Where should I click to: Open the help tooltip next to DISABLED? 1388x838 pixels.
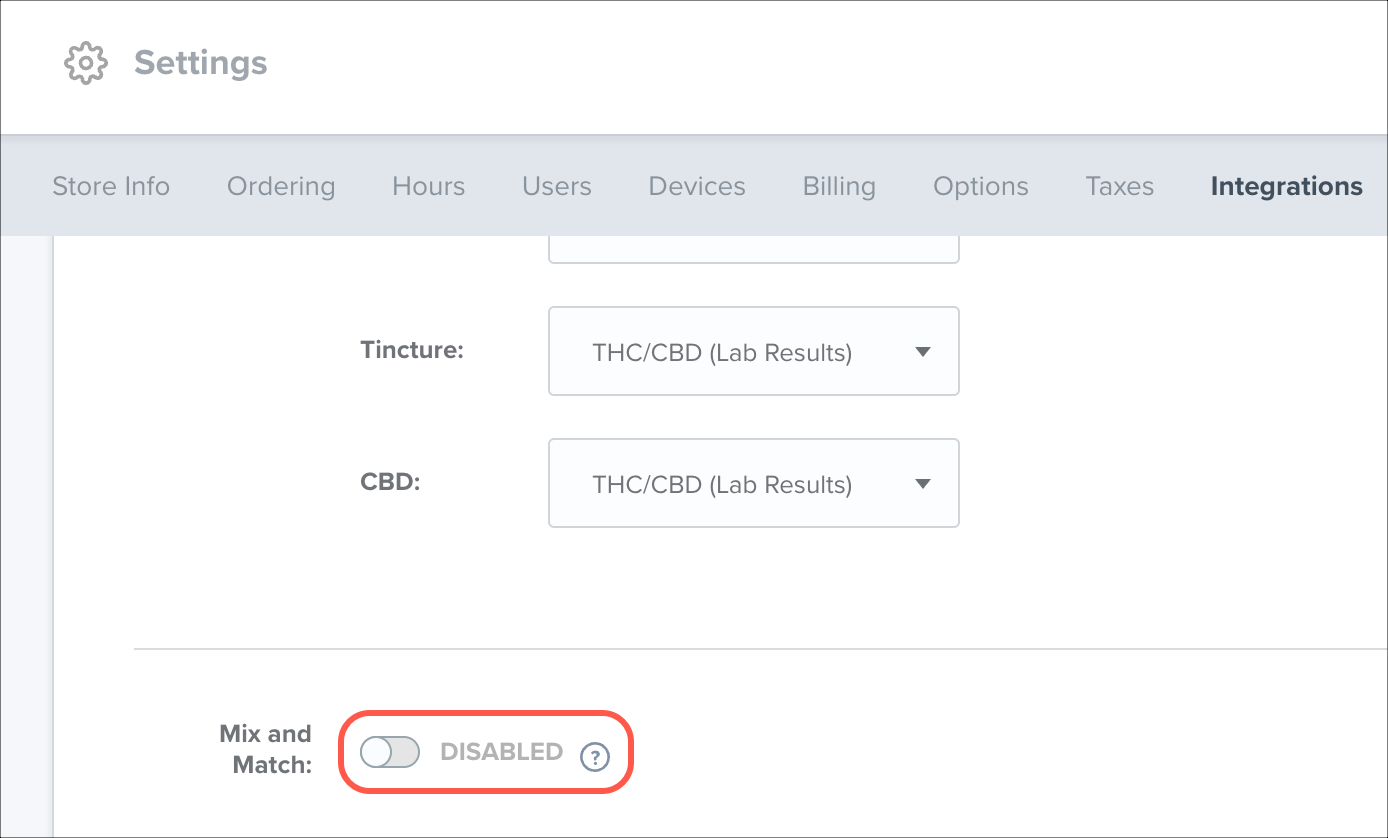594,758
